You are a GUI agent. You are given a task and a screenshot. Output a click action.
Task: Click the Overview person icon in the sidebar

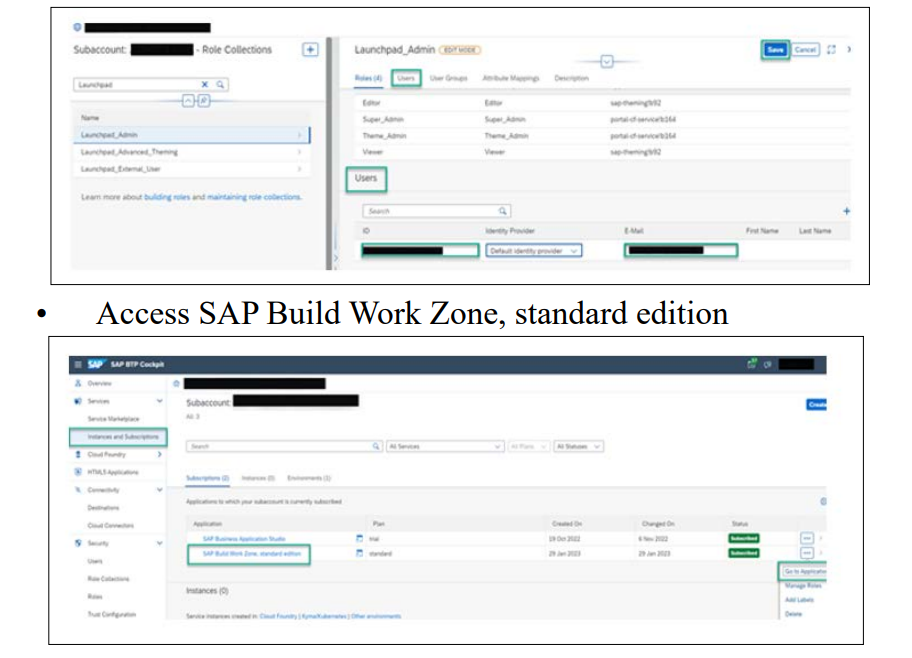tap(78, 383)
